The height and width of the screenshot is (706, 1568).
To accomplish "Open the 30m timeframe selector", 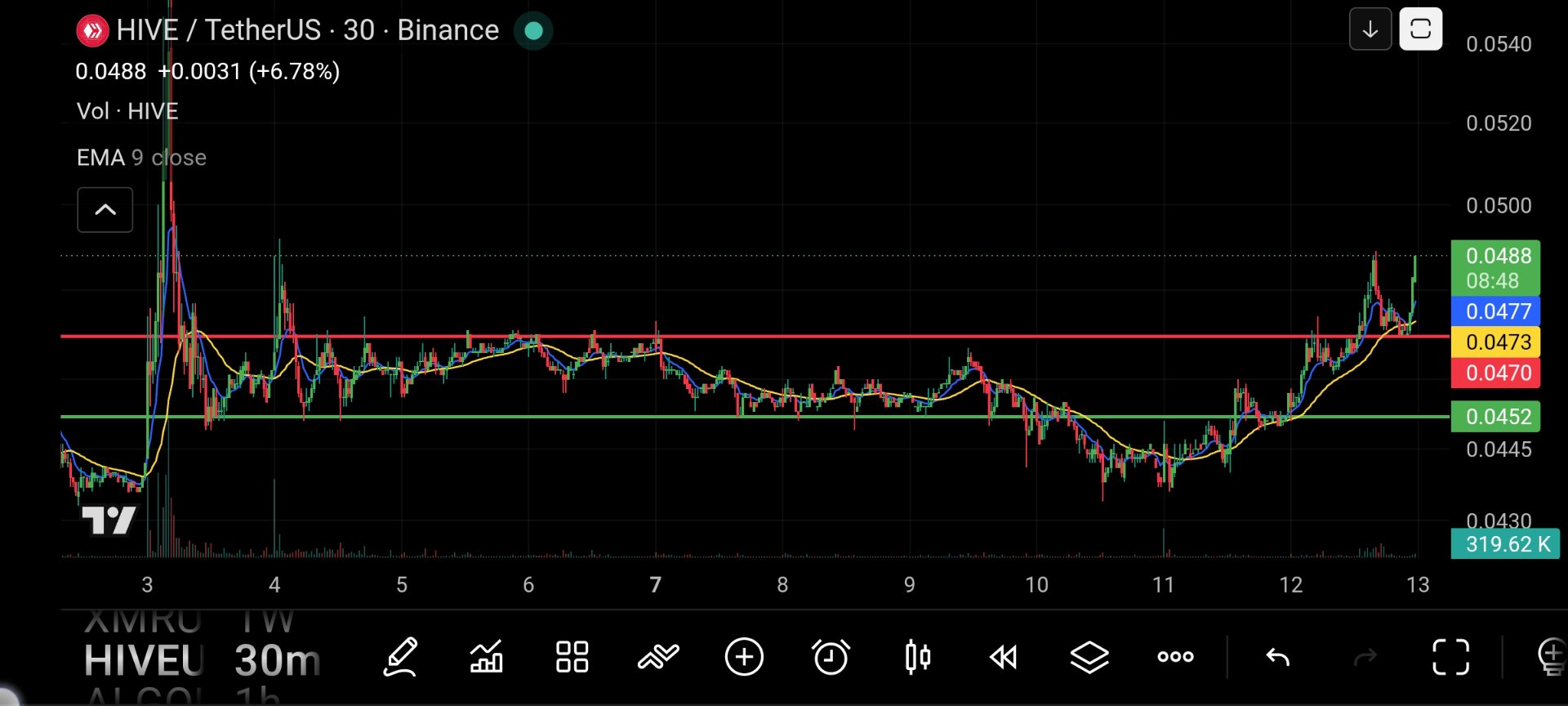I will point(277,660).
